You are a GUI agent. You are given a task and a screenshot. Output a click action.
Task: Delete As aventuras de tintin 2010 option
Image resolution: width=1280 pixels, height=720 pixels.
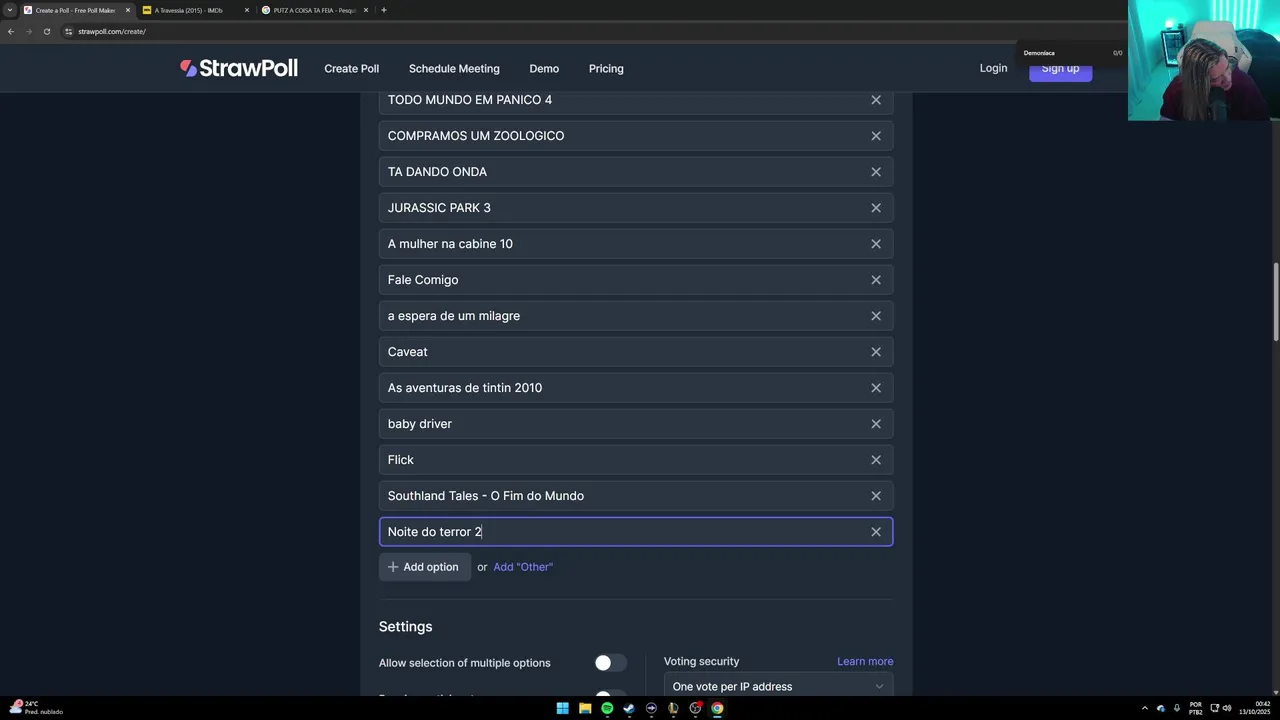(x=876, y=388)
